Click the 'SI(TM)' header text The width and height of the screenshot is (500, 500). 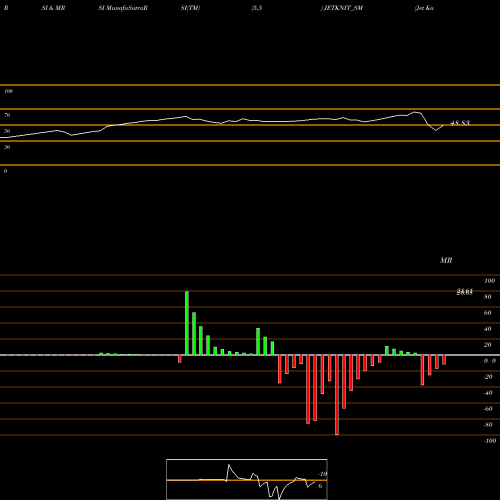click(x=190, y=8)
